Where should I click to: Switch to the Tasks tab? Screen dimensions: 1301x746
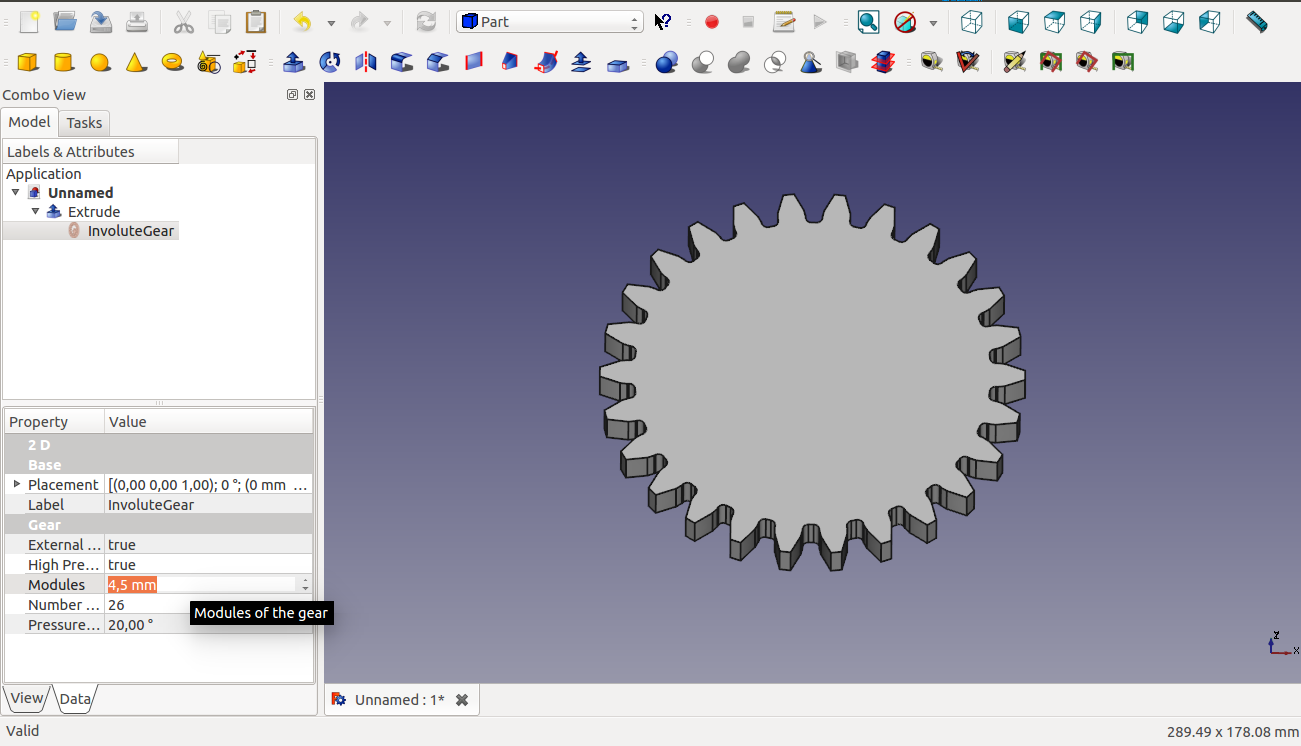click(84, 123)
